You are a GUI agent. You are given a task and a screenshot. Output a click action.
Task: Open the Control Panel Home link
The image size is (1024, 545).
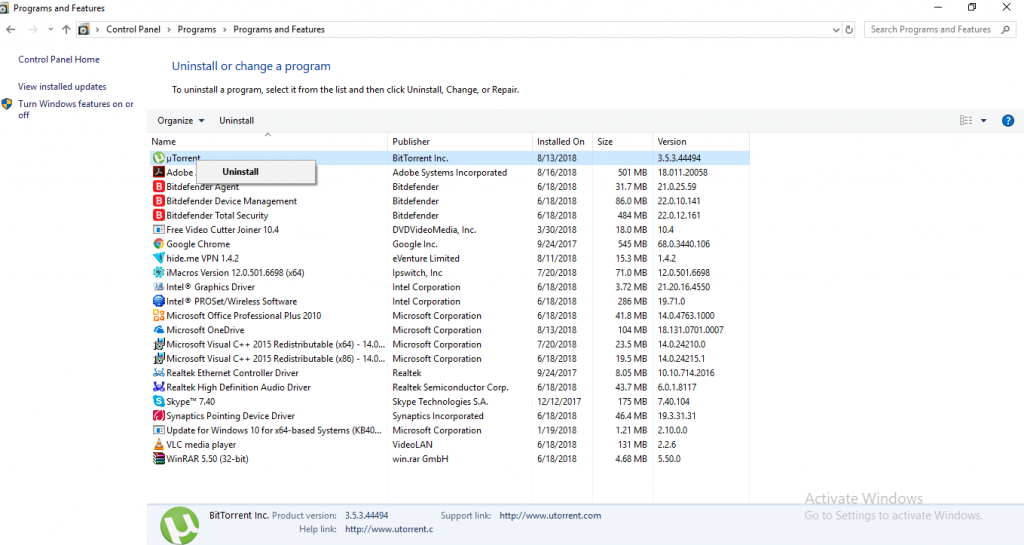[59, 59]
